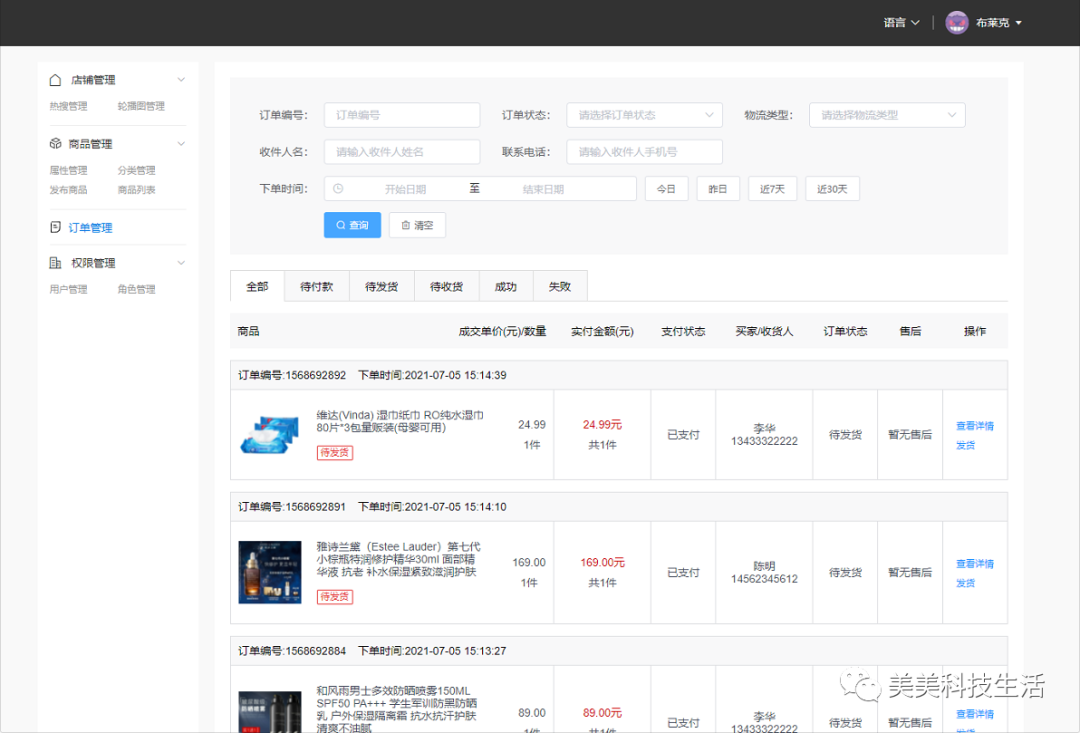Click the Vinda wet wipes product thumbnail

coord(269,434)
